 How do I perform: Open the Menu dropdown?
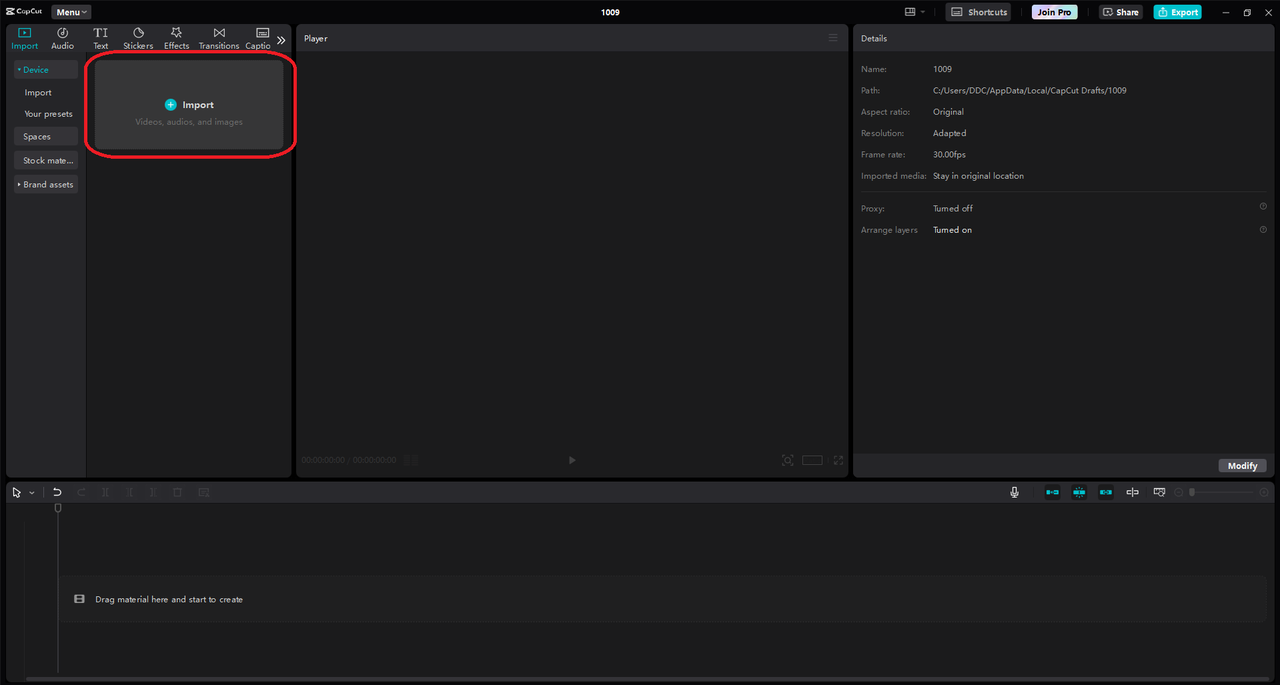(x=71, y=12)
